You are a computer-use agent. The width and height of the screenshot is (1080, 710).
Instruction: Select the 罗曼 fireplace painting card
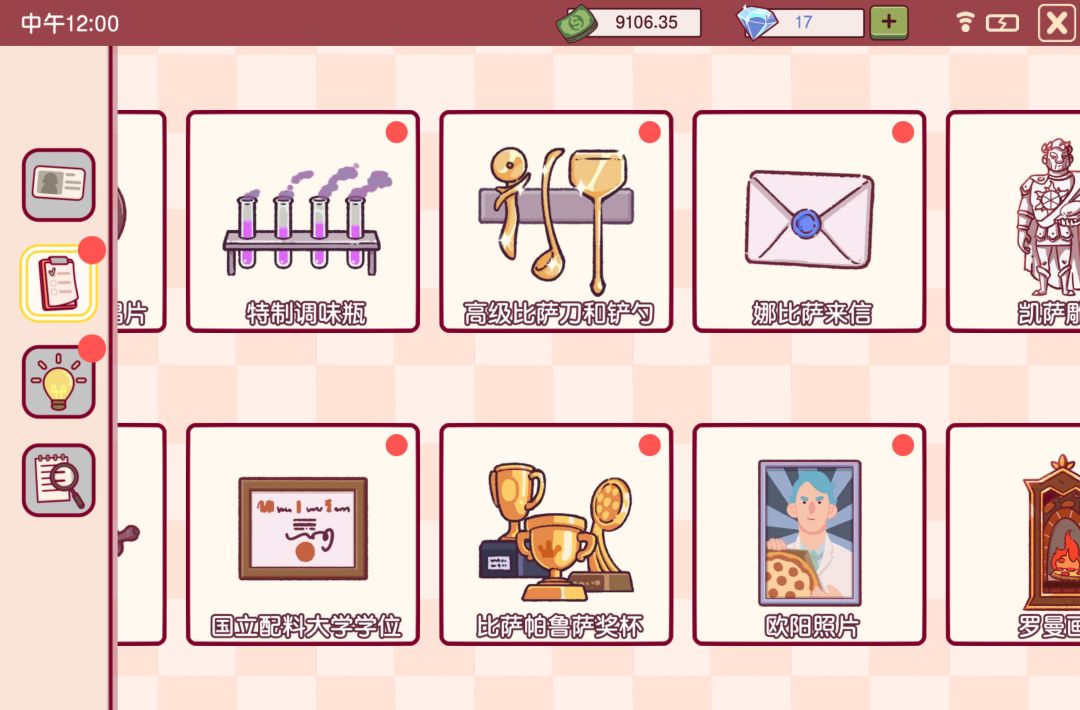click(1013, 534)
